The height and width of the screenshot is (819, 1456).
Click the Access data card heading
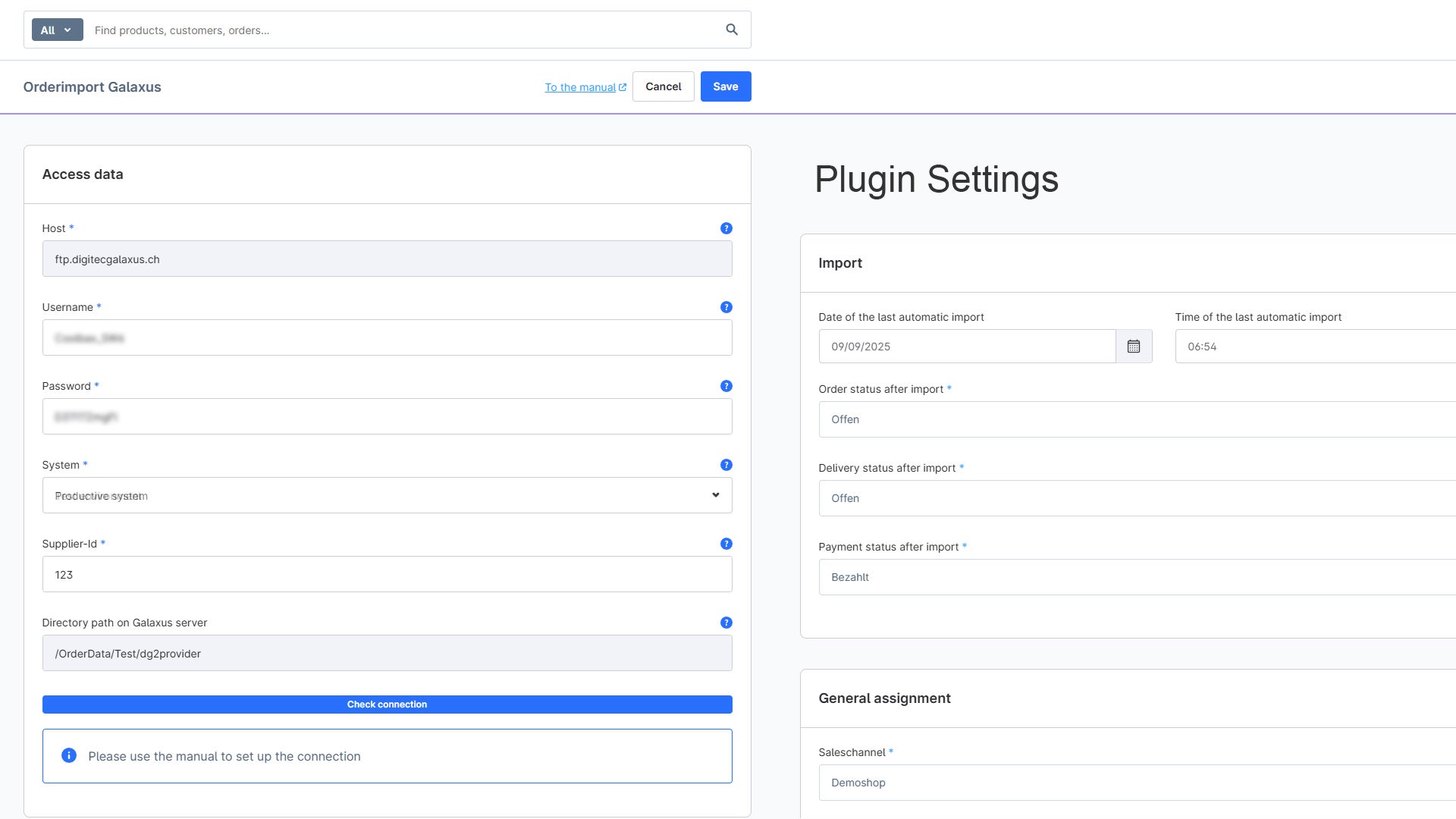(x=83, y=174)
